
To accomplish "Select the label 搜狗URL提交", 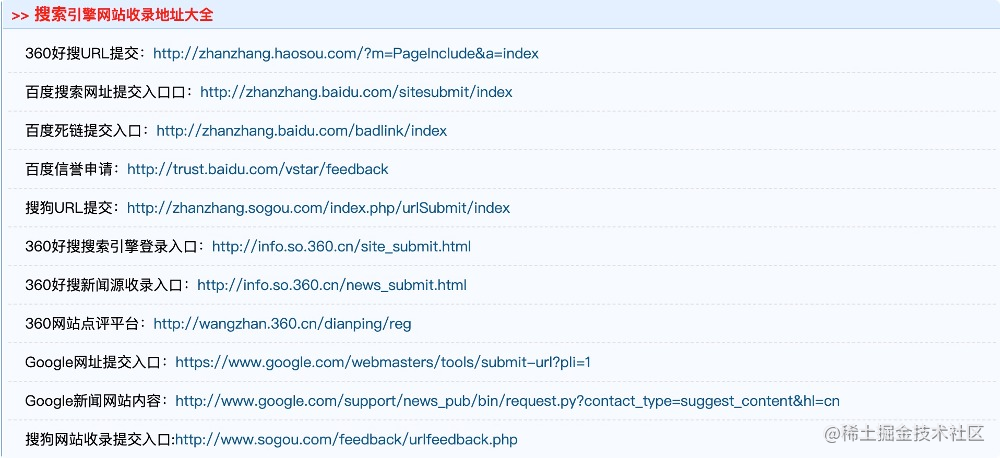I will (x=68, y=208).
